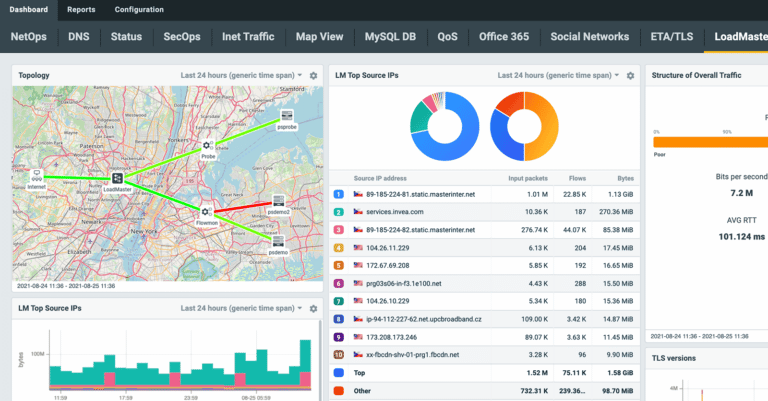Select the LoadMaster node on map
The width and height of the screenshot is (768, 401).
(117, 178)
